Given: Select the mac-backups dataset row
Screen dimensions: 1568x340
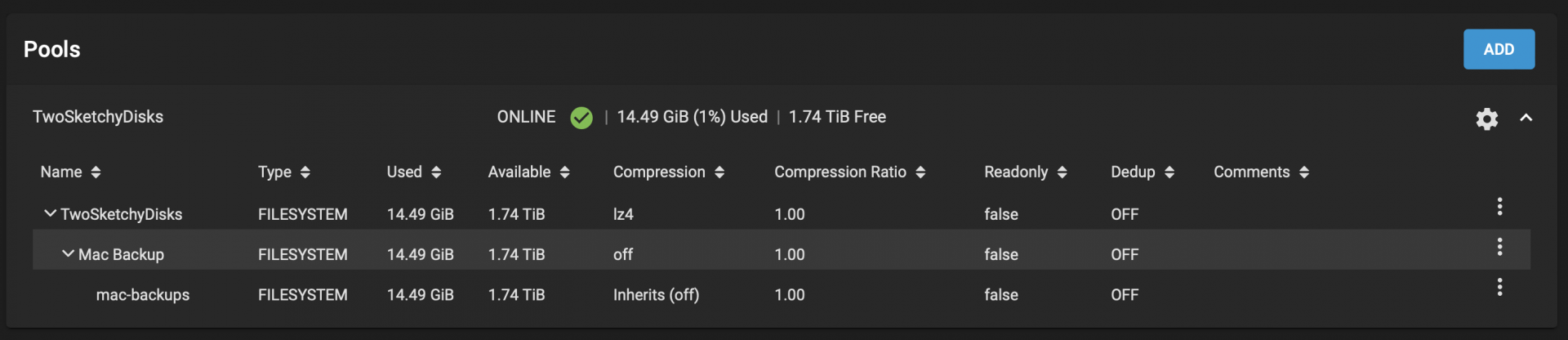Looking at the screenshot, I should [782, 294].
